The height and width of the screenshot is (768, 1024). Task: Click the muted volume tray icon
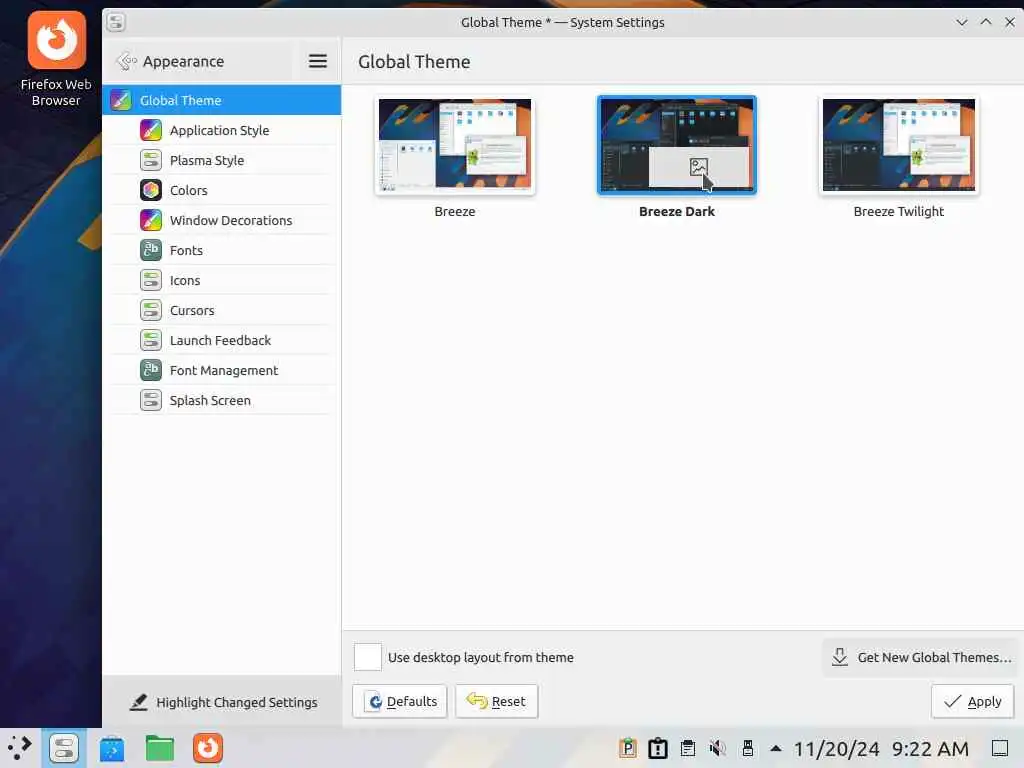tap(718, 748)
